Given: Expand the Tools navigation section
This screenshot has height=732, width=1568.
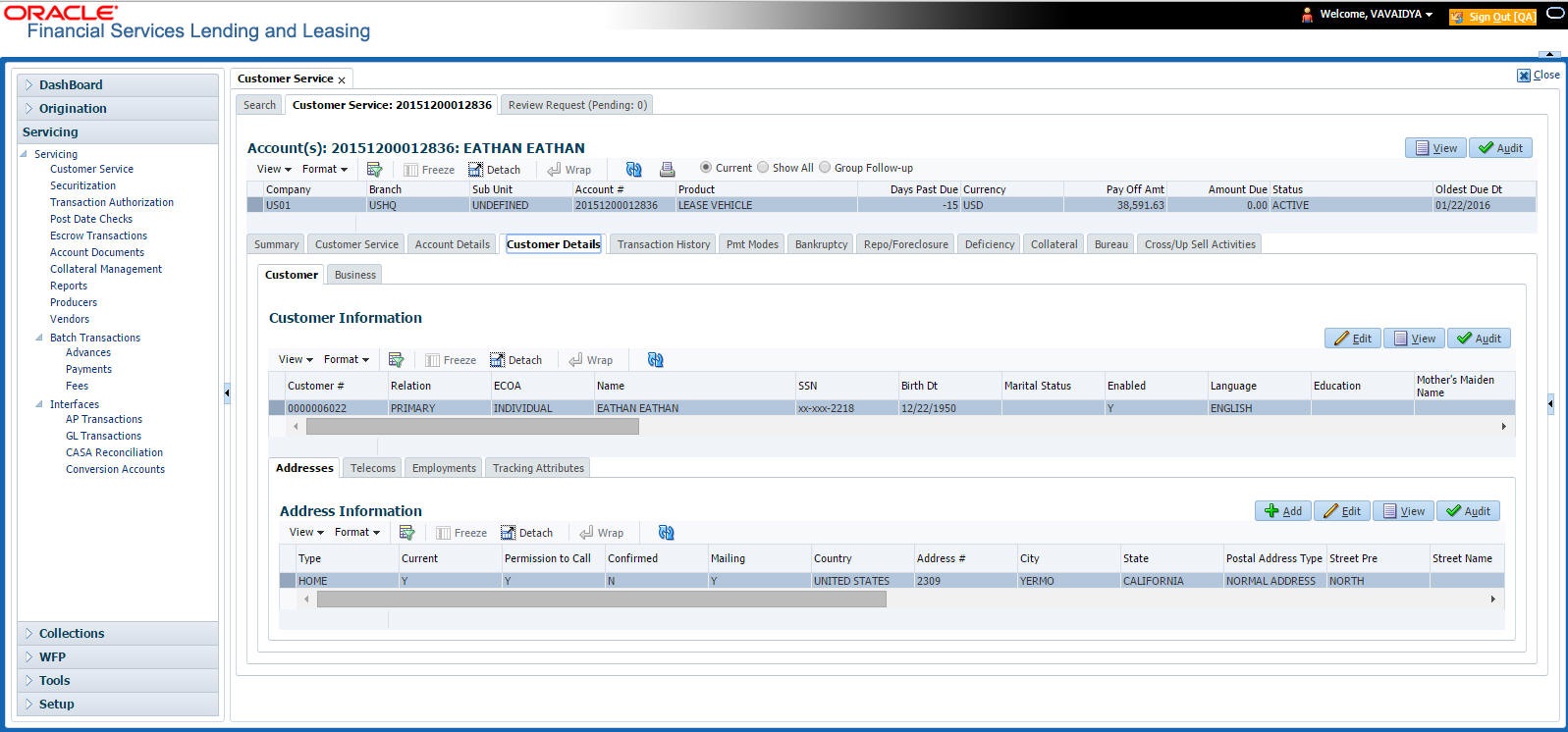Looking at the screenshot, I should point(118,681).
